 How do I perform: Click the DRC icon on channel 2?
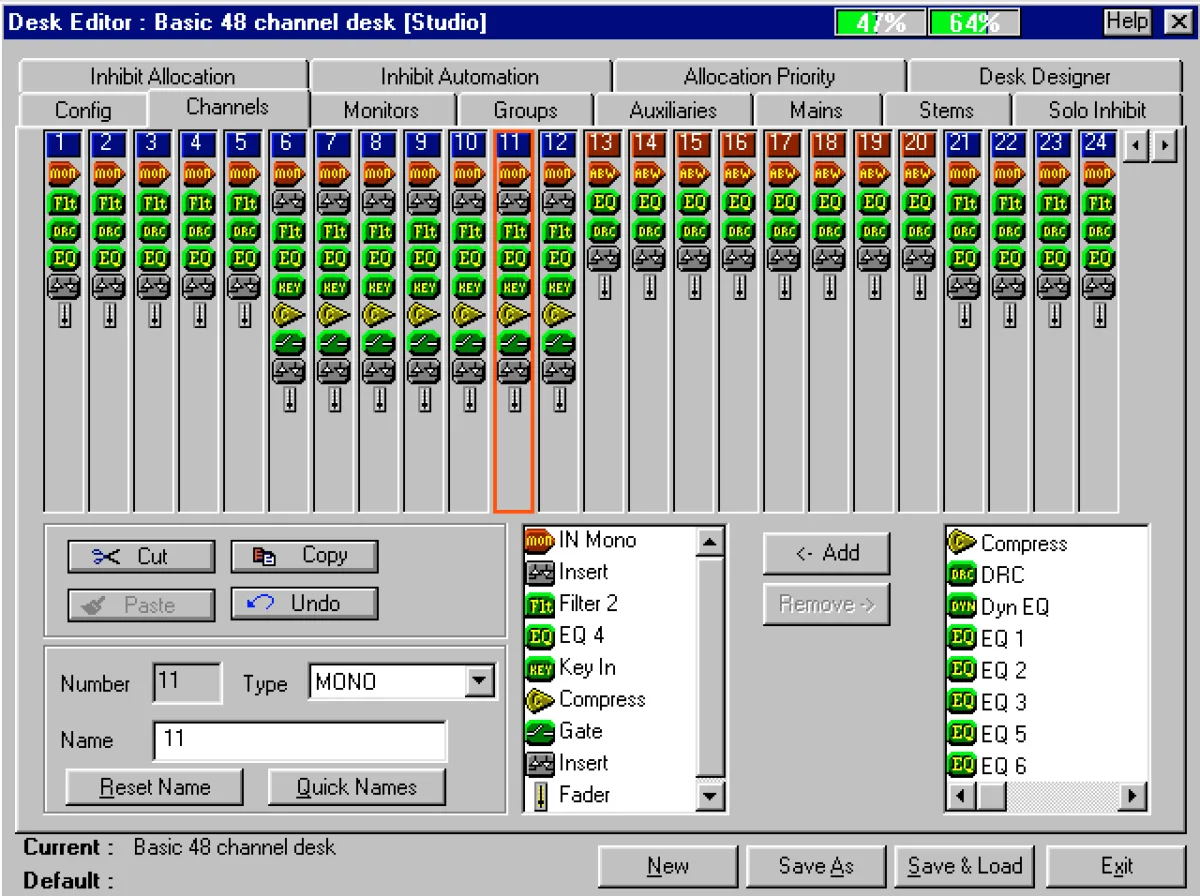coord(108,231)
